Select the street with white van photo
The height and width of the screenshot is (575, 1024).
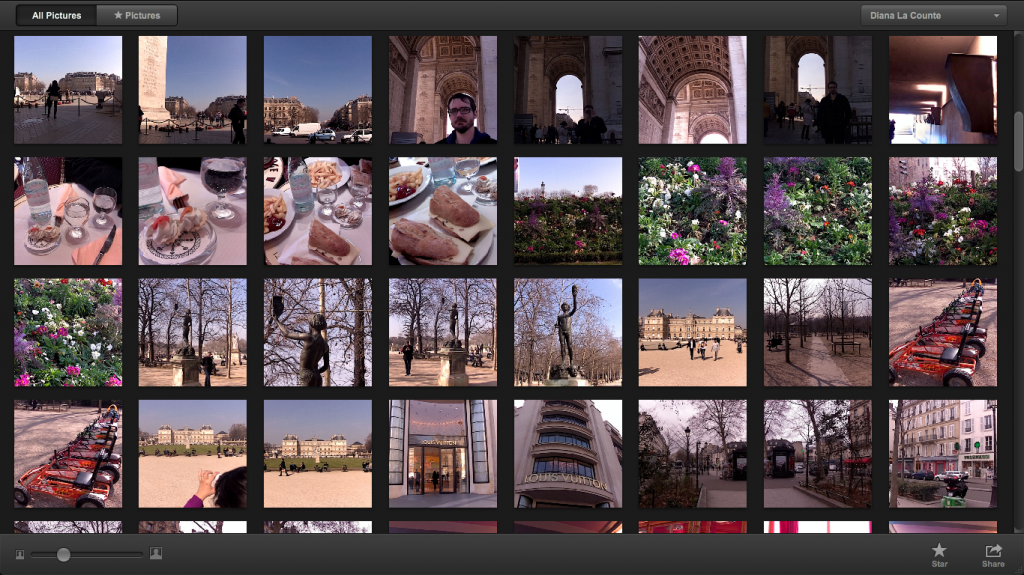pos(317,90)
